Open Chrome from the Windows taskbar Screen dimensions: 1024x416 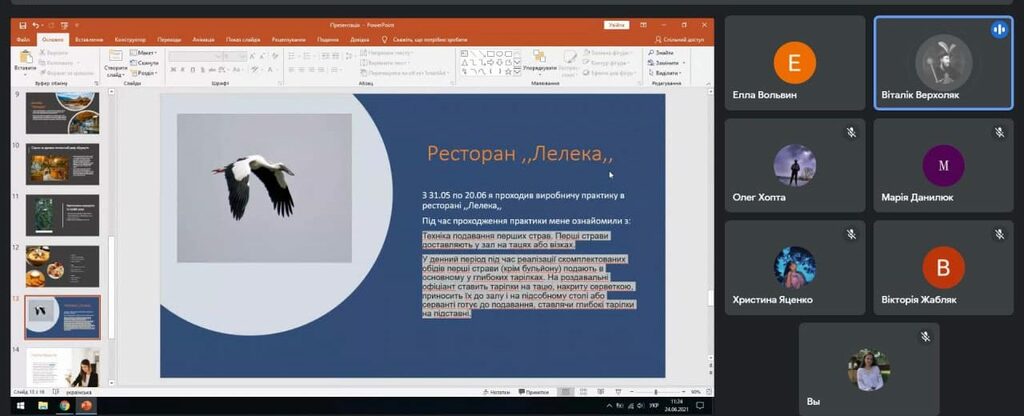64,406
